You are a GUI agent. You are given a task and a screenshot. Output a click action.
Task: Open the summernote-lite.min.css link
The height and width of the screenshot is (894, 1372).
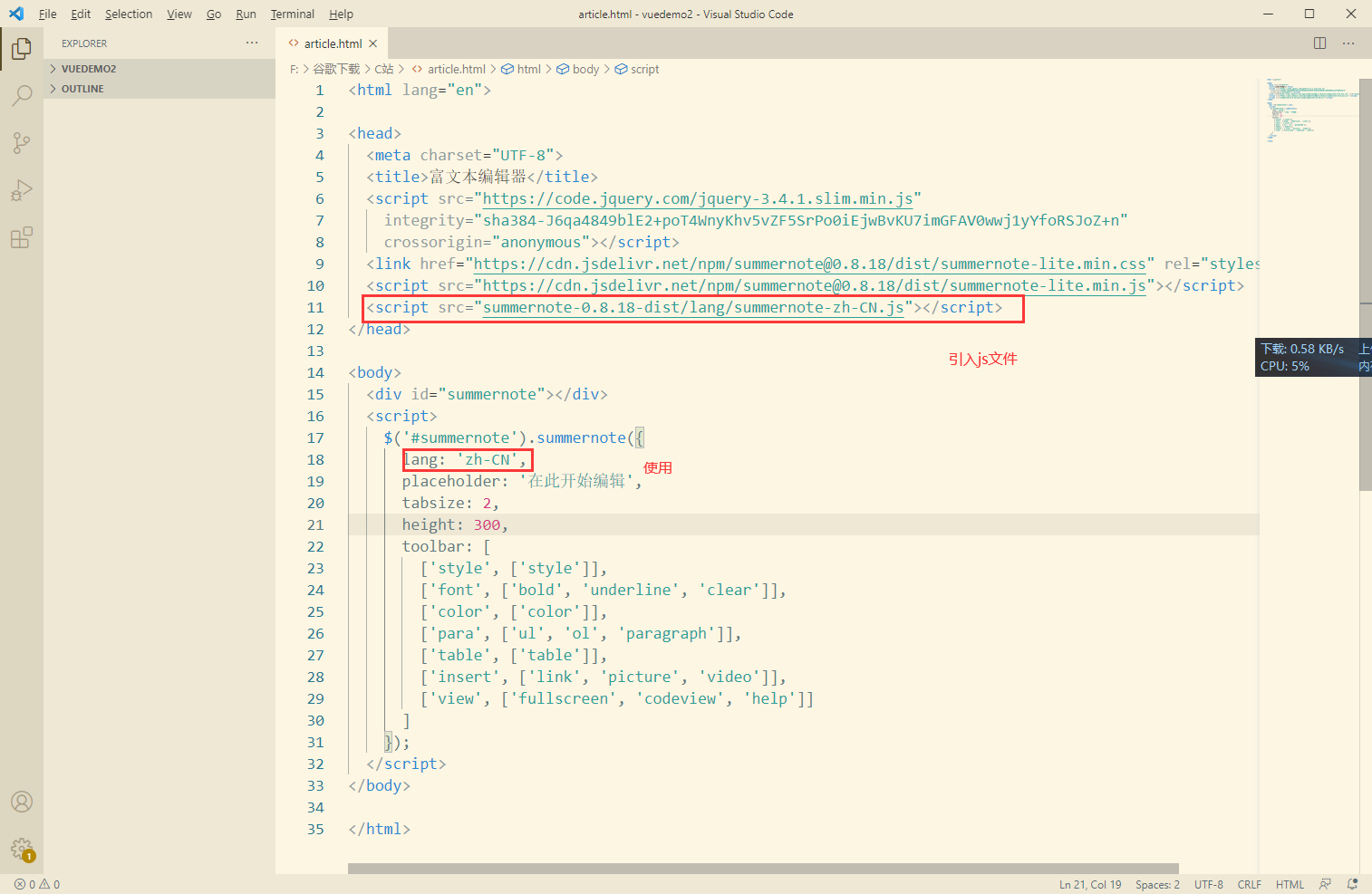pyautogui.click(x=809, y=264)
